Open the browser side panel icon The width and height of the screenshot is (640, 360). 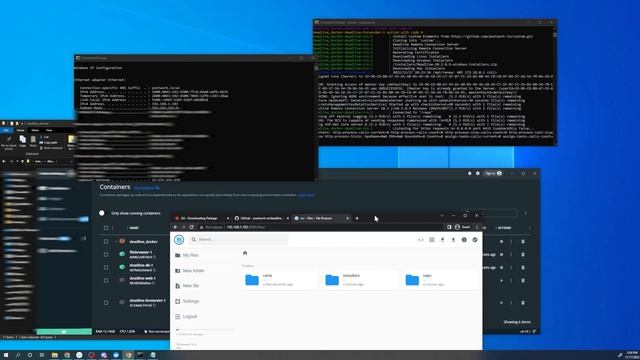(449, 227)
